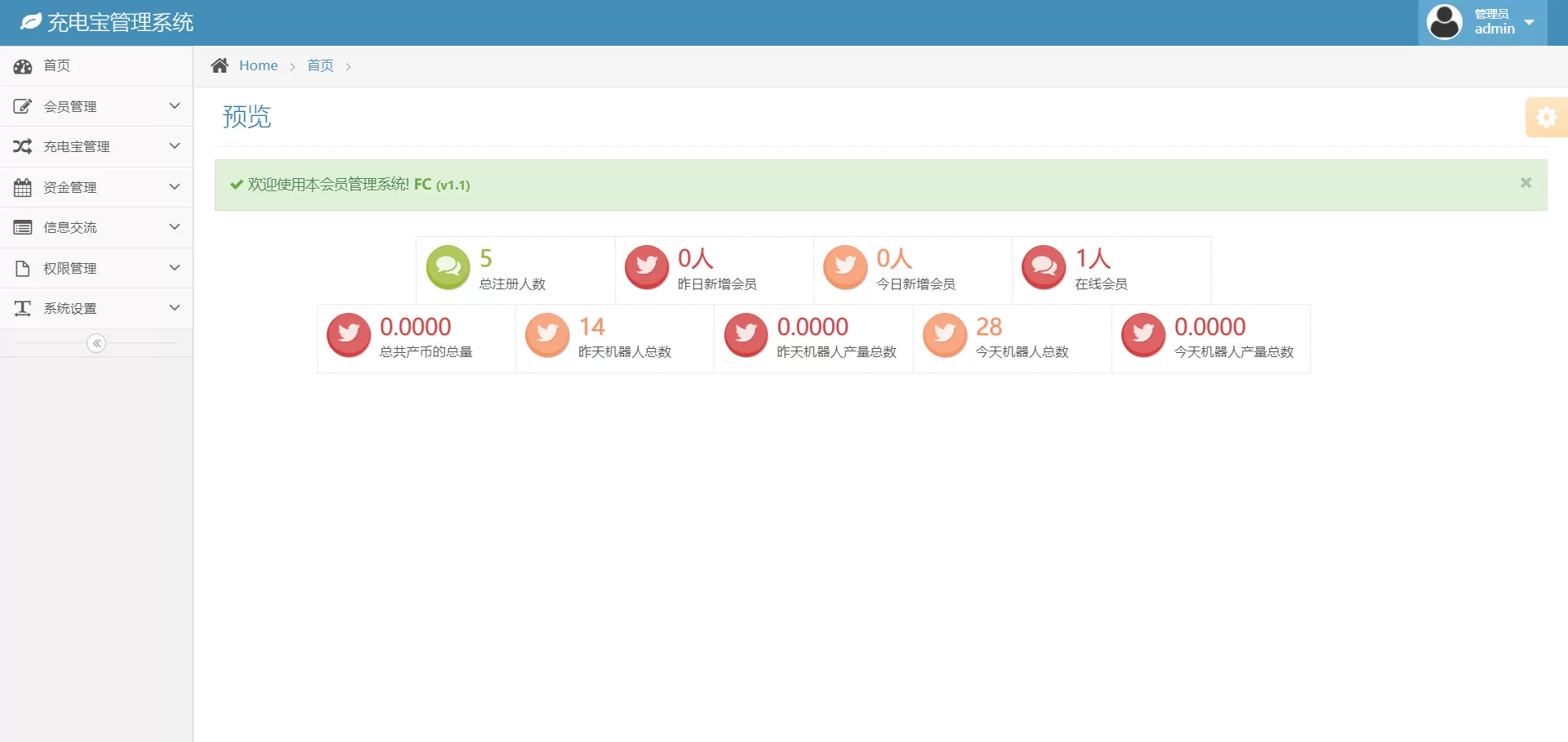Viewport: 1568px width, 742px height.
Task: Expand the 信息交流 chevron
Action: [x=174, y=226]
